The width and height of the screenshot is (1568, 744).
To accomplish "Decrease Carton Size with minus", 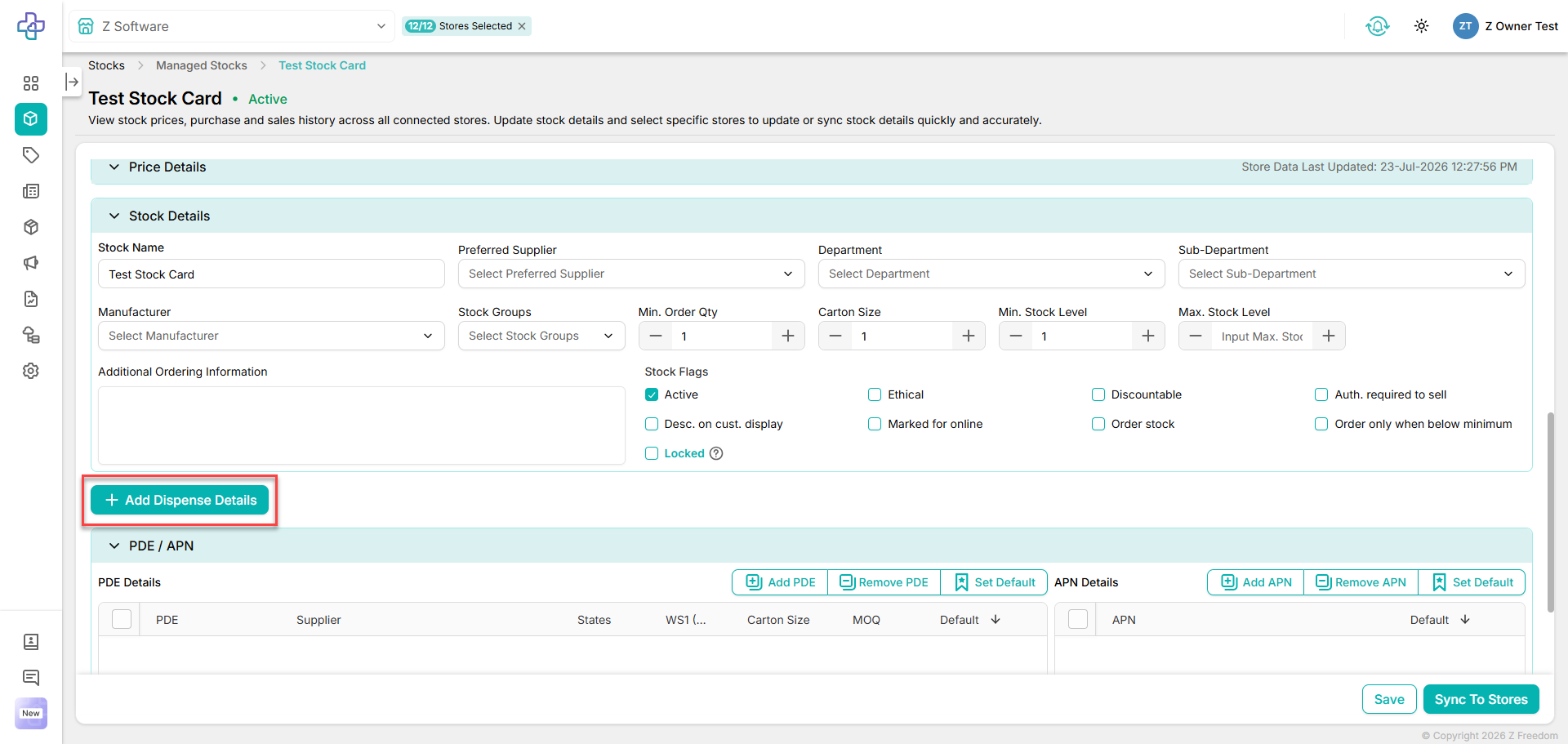I will tap(835, 336).
